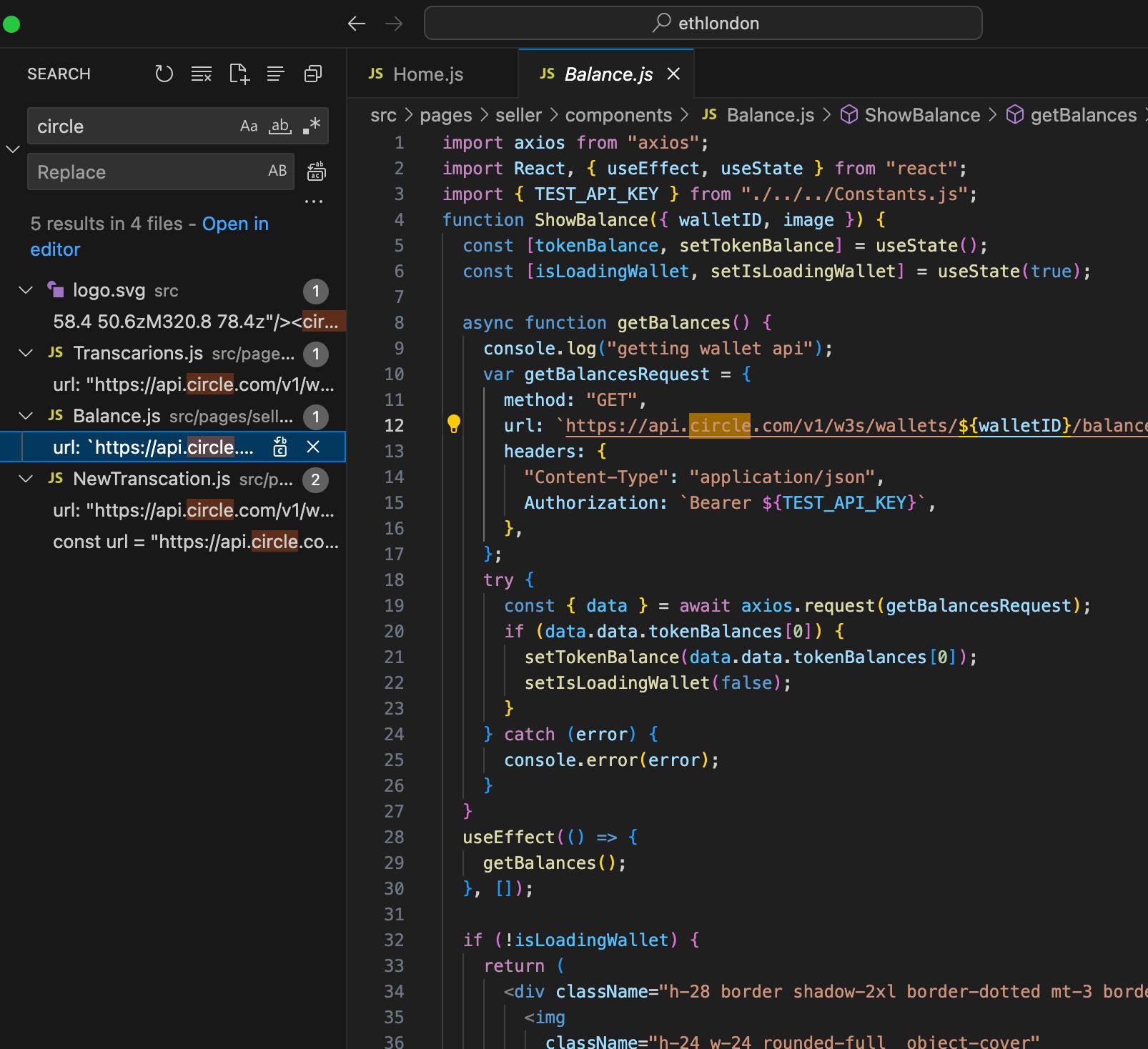The width and height of the screenshot is (1148, 1049).
Task: Select logo.svg file row
Action: point(172,290)
